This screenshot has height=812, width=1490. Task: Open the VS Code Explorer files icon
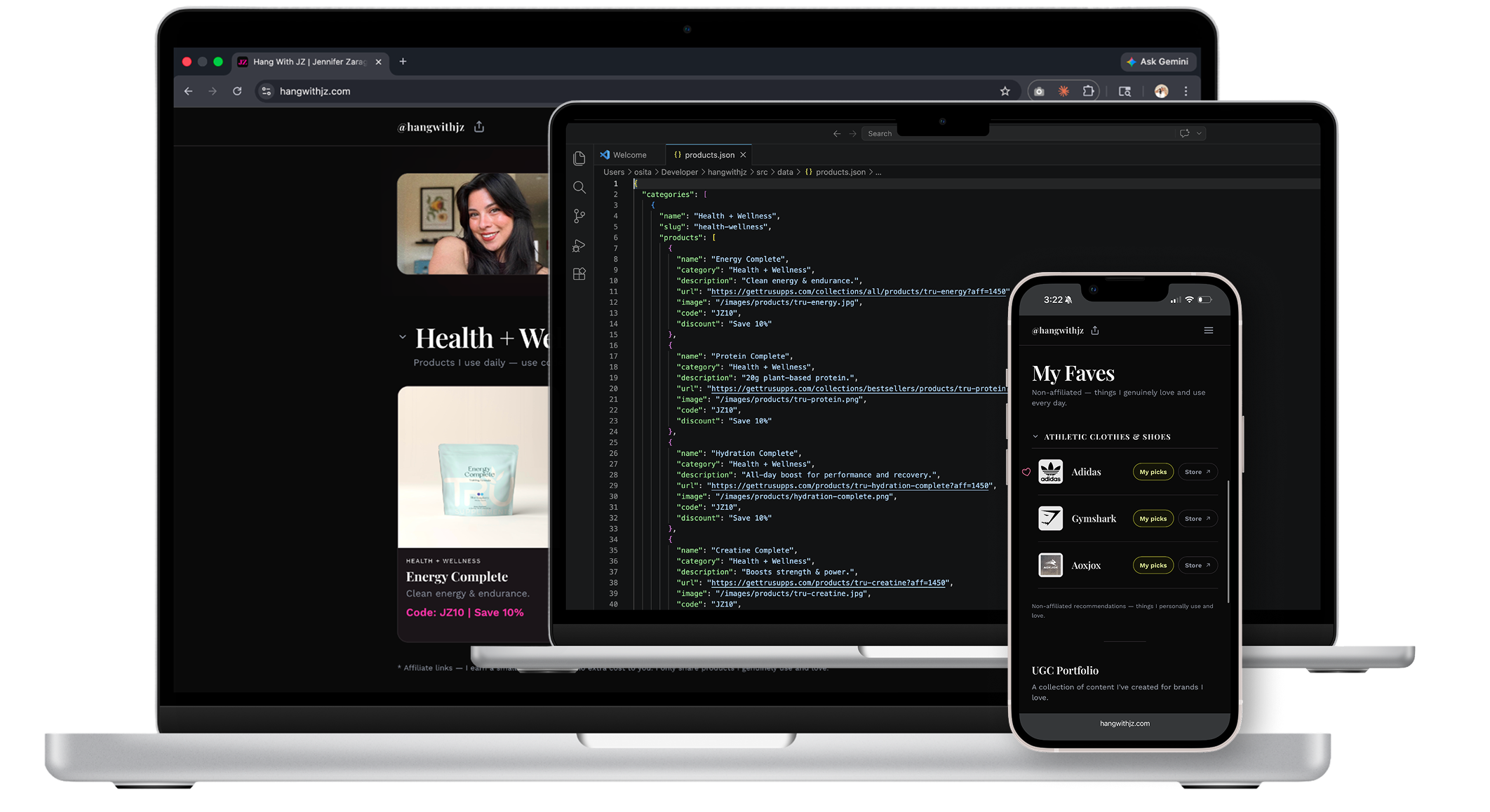579,158
